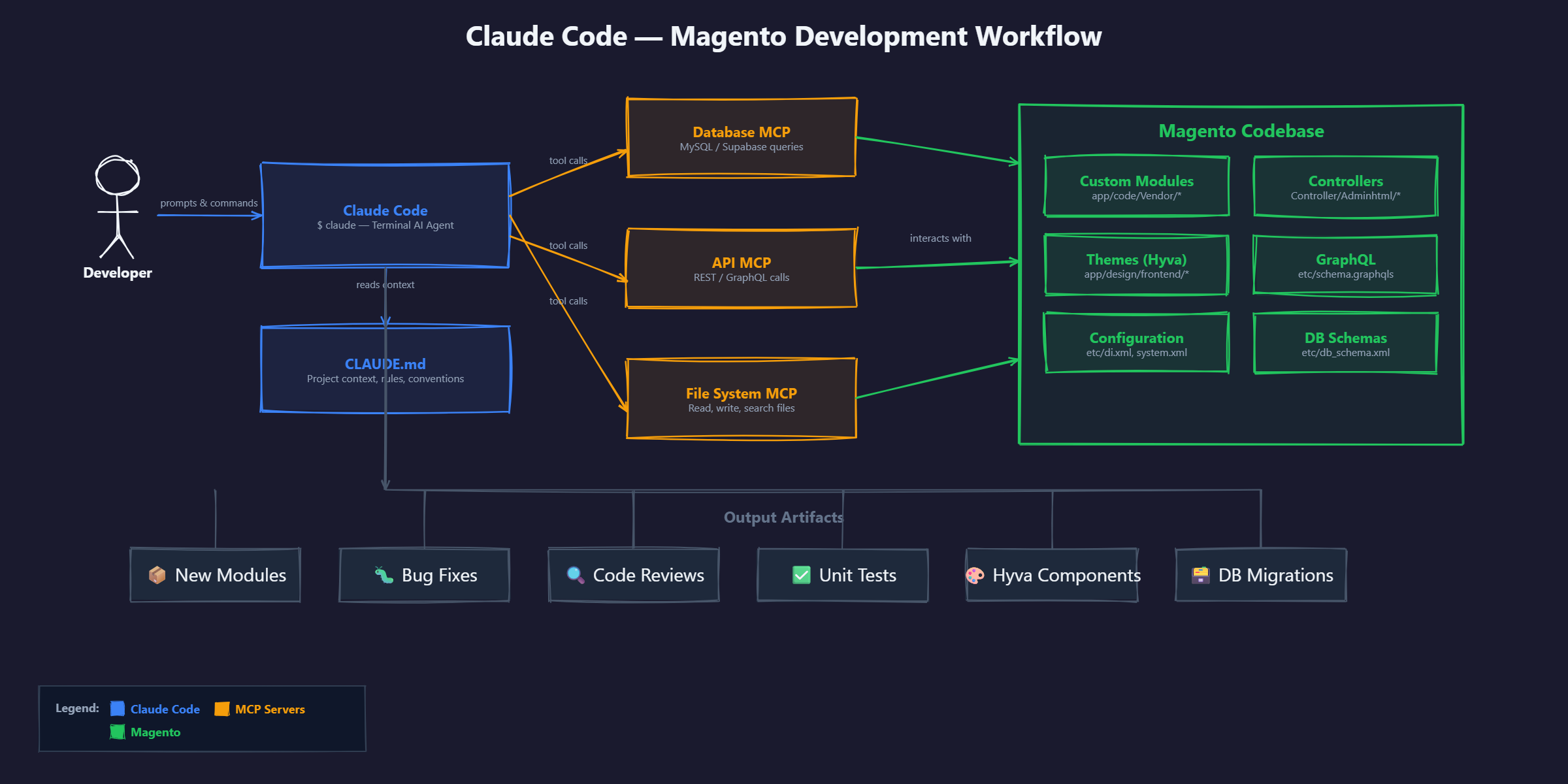Click the 'Legend:' label
This screenshot has height=784, width=1568.
(x=77, y=708)
